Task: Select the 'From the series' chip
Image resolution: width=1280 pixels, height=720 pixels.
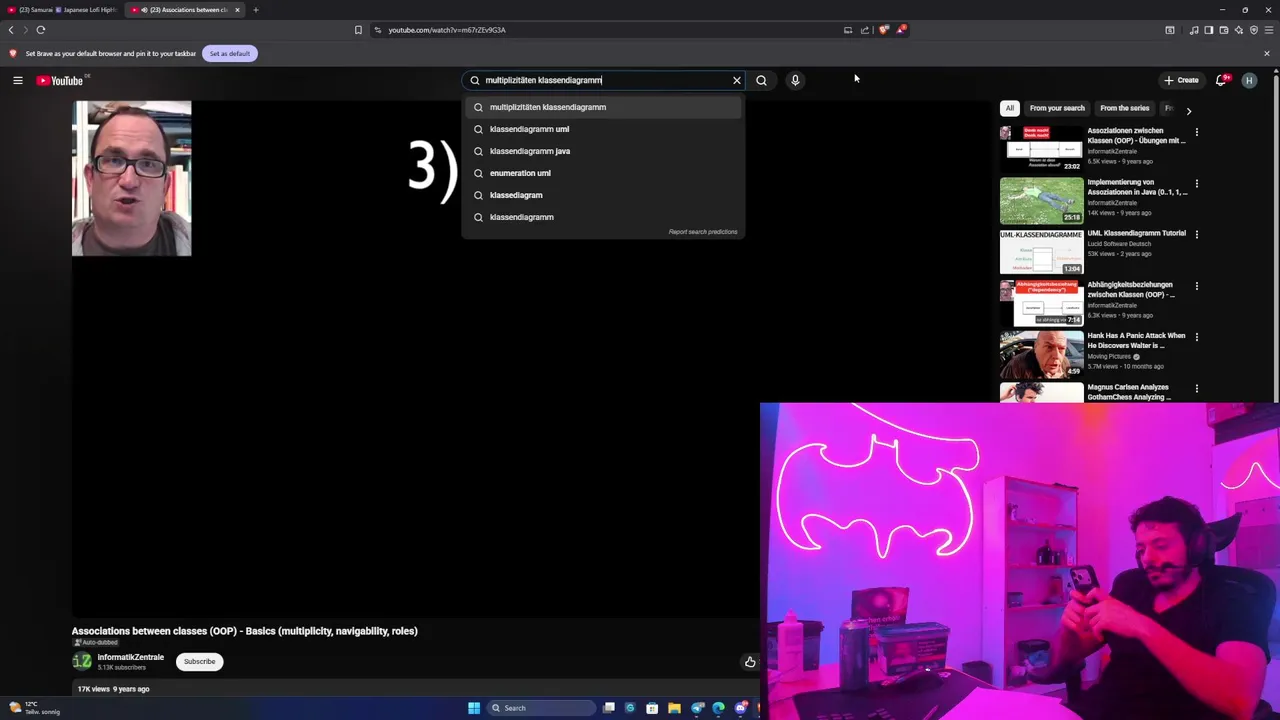Action: pyautogui.click(x=1124, y=108)
